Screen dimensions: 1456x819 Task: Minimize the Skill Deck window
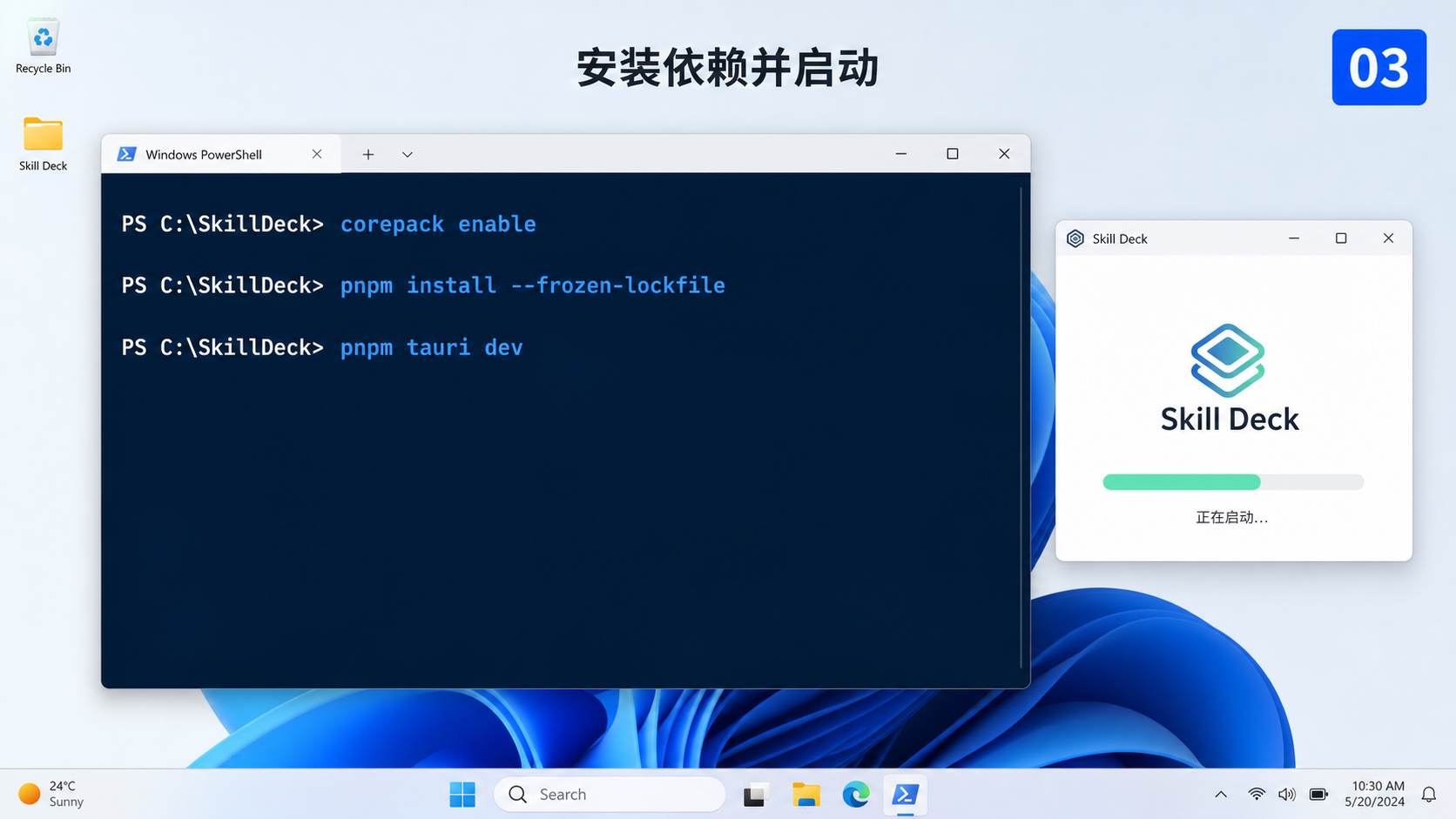pyautogui.click(x=1294, y=238)
